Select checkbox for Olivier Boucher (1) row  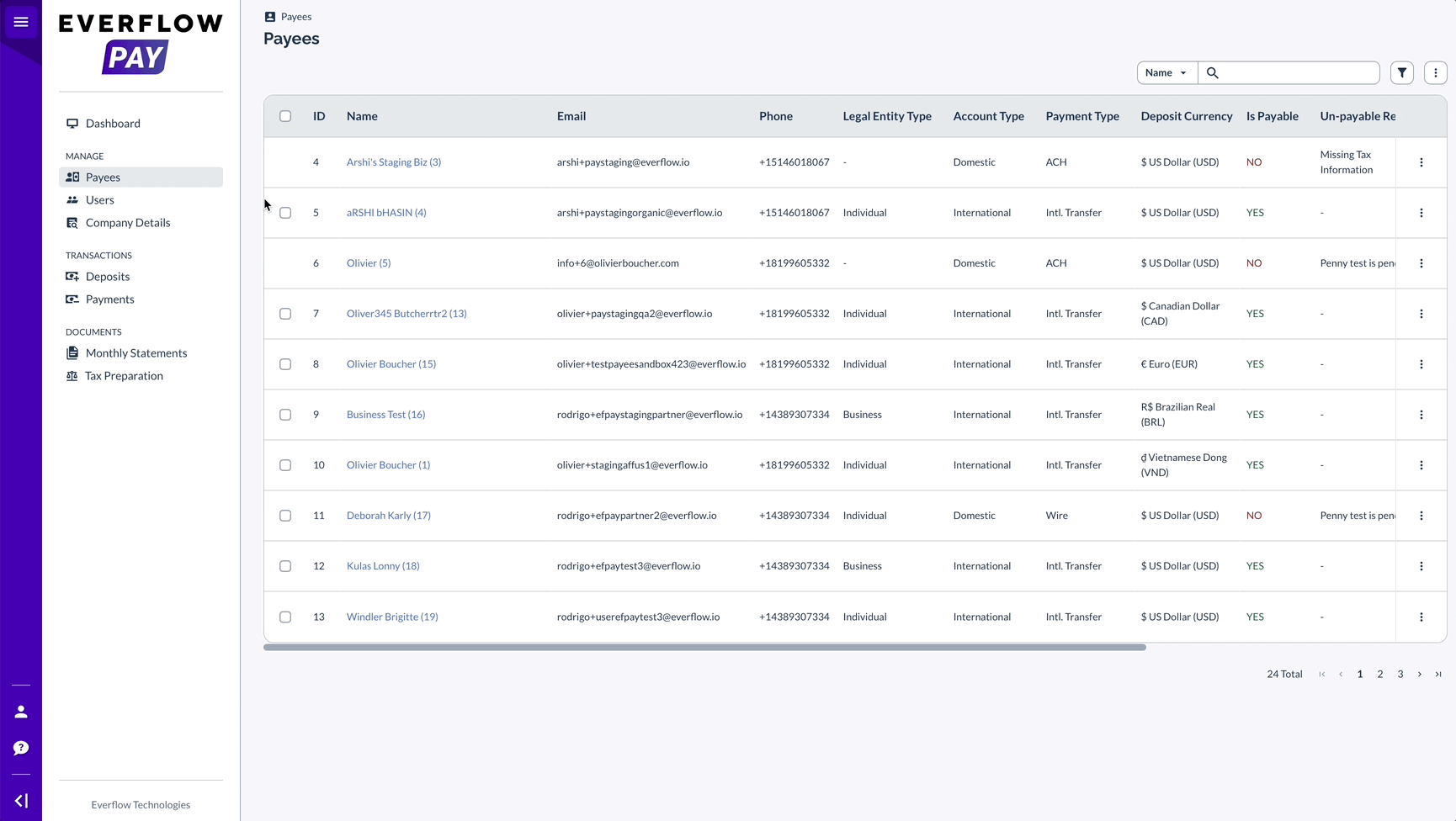point(285,465)
